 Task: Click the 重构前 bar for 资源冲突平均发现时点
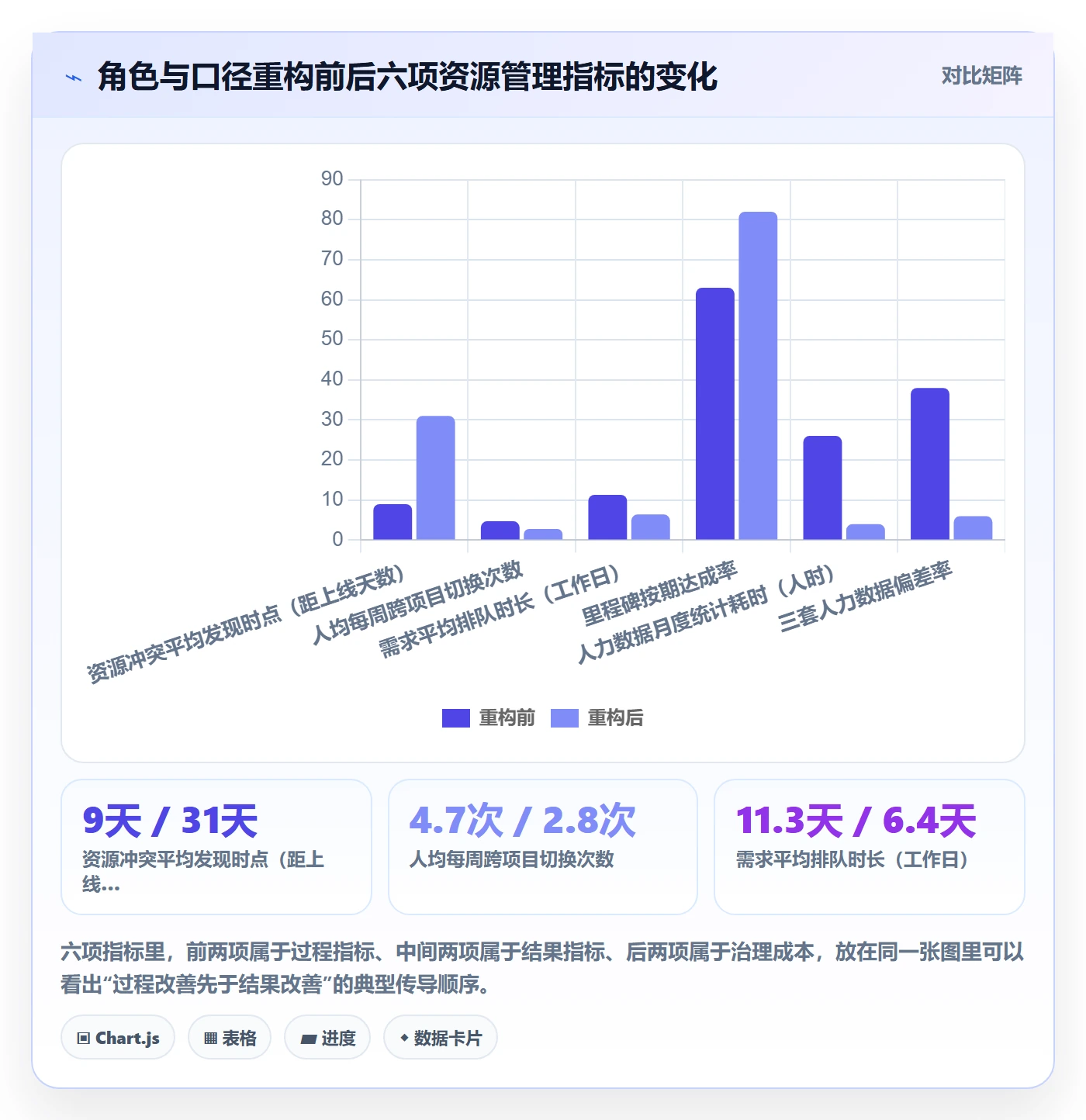393,521
